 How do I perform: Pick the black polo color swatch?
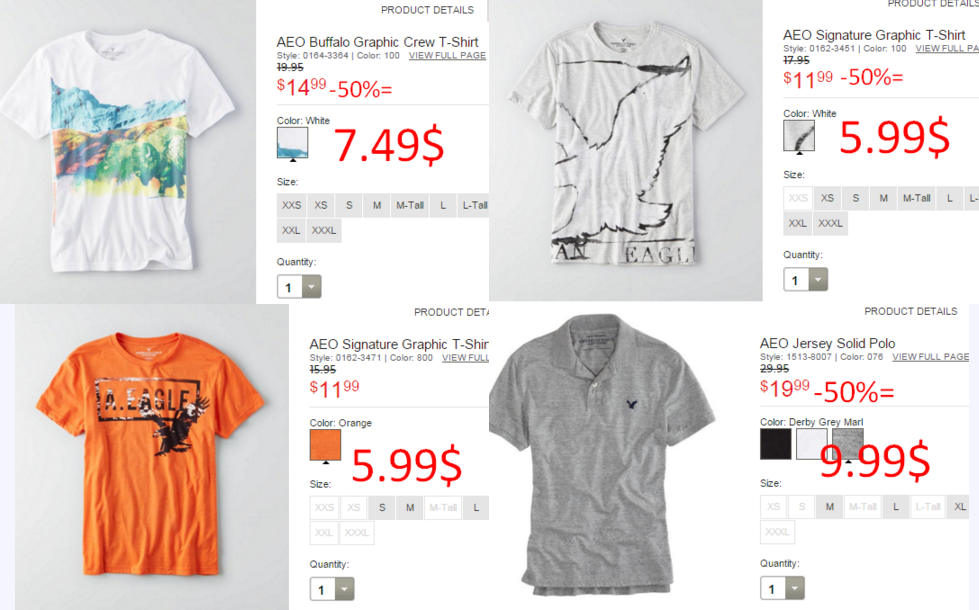tap(775, 444)
